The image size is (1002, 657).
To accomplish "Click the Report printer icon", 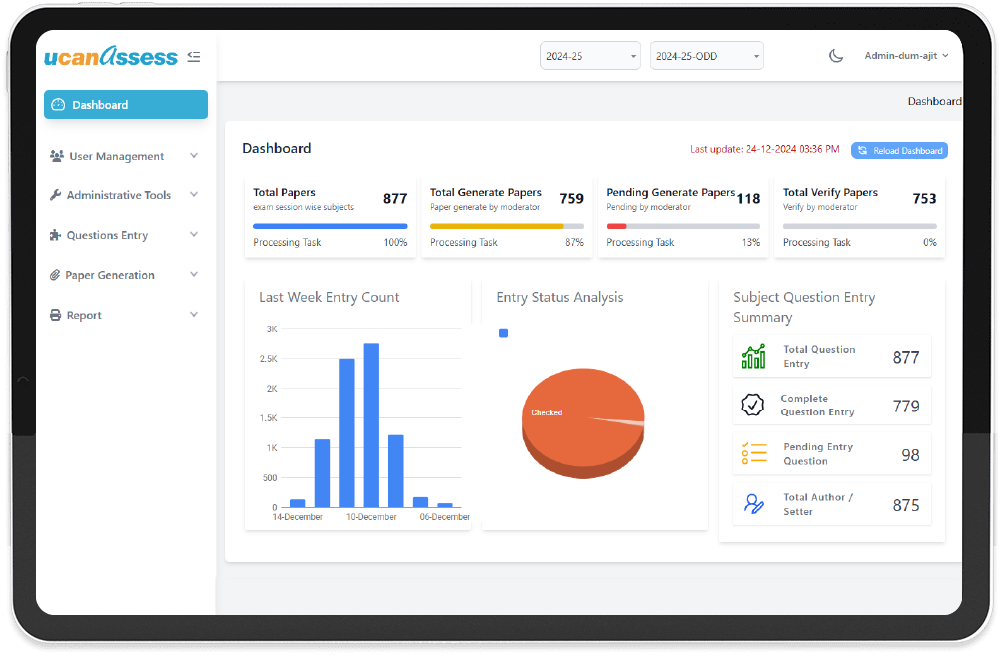I will tap(56, 315).
